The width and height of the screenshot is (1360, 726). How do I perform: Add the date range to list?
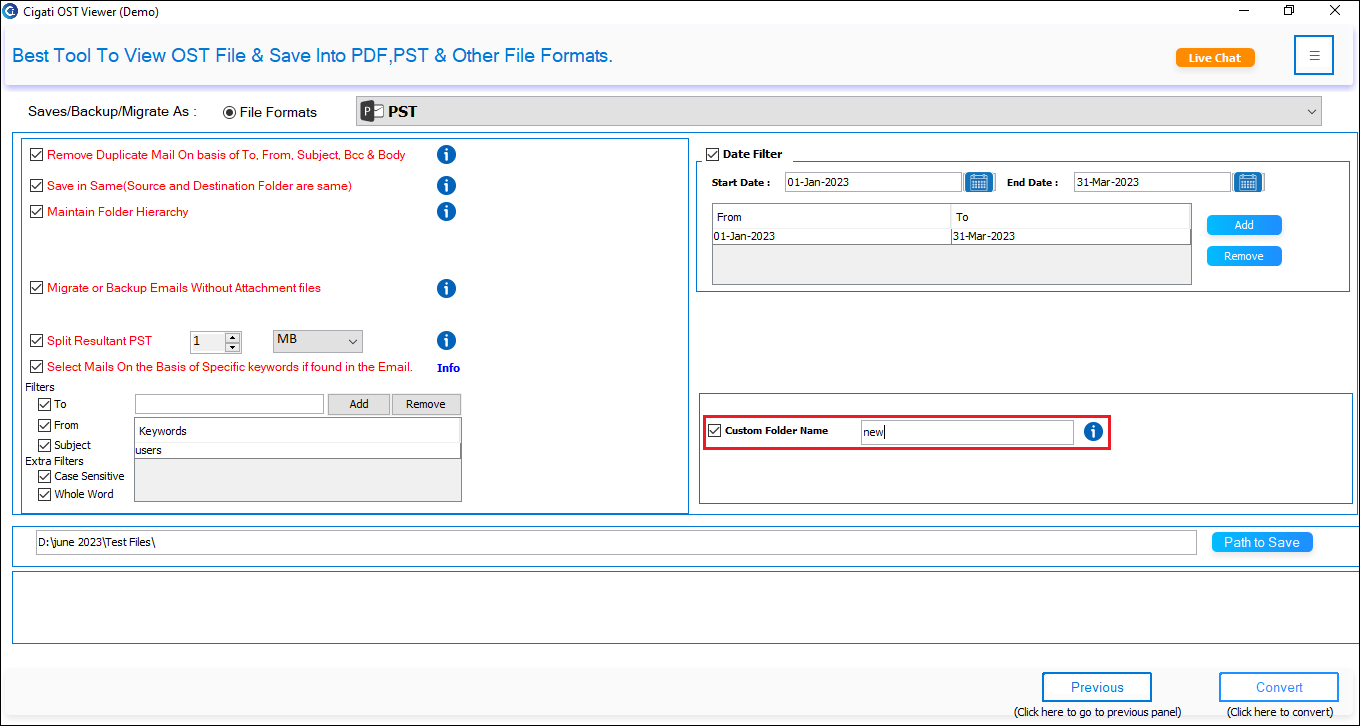[x=1244, y=225]
